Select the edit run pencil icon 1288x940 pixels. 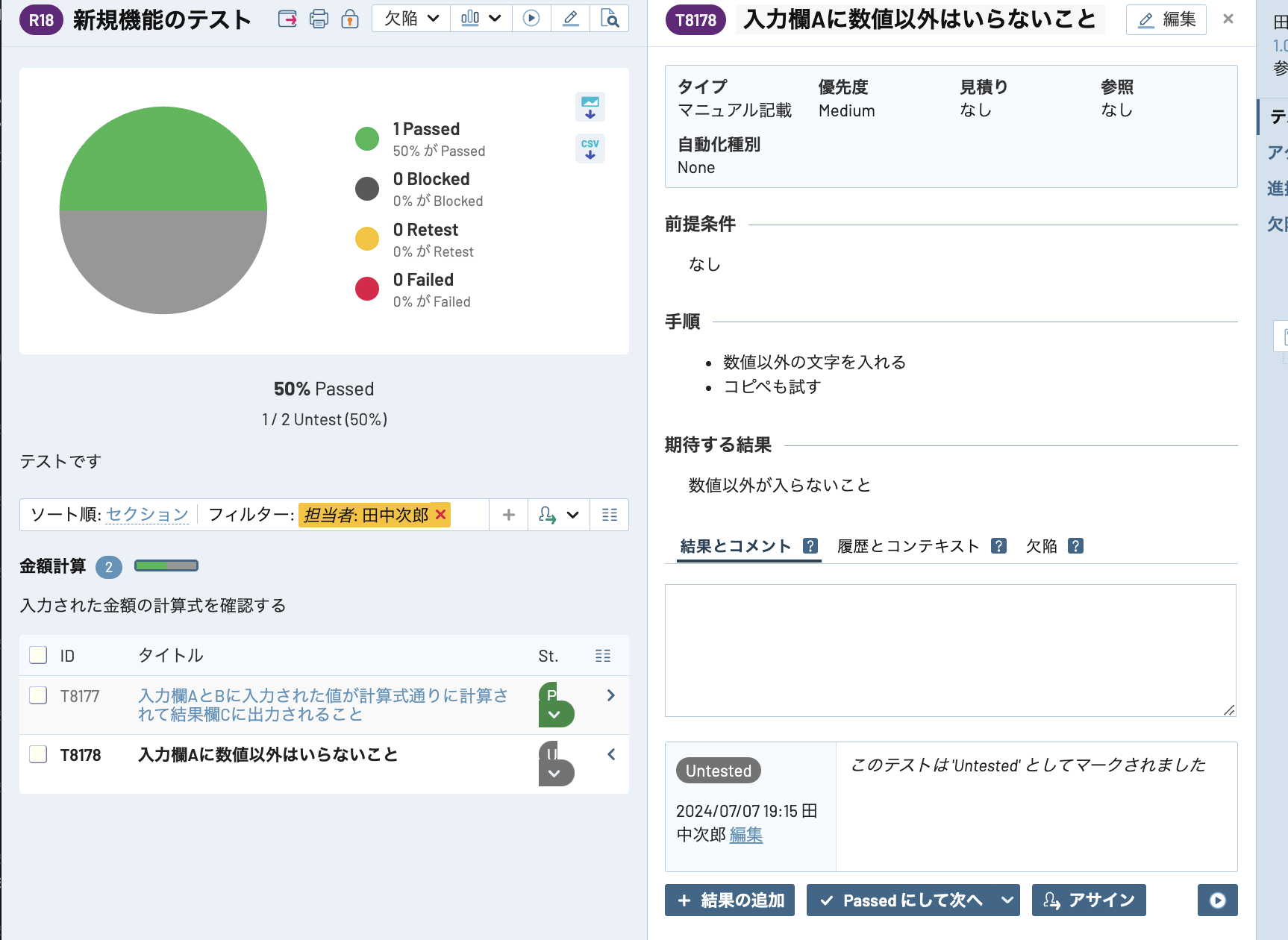(570, 19)
